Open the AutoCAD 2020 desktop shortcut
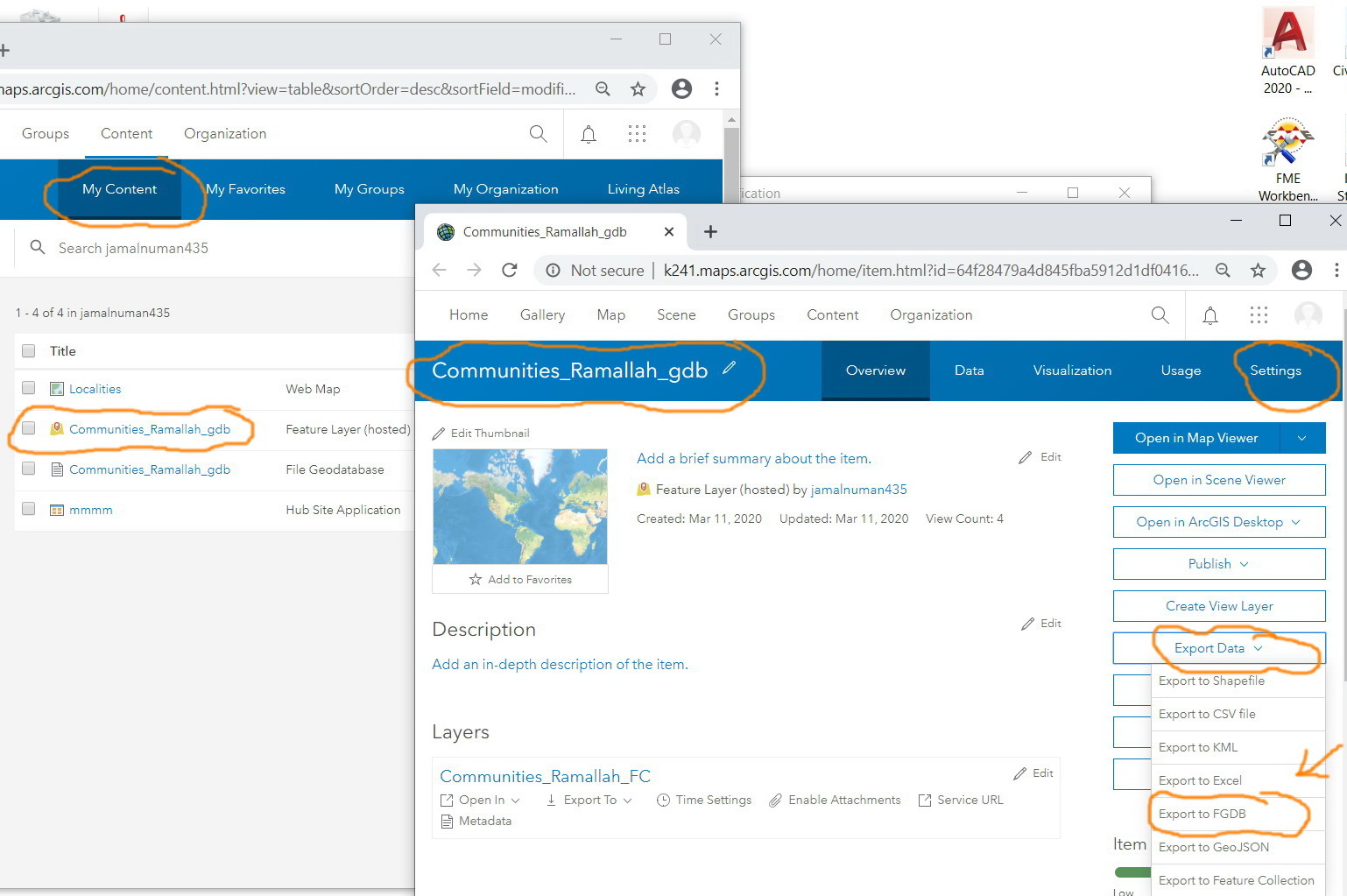The image size is (1347, 896). coord(1288,51)
